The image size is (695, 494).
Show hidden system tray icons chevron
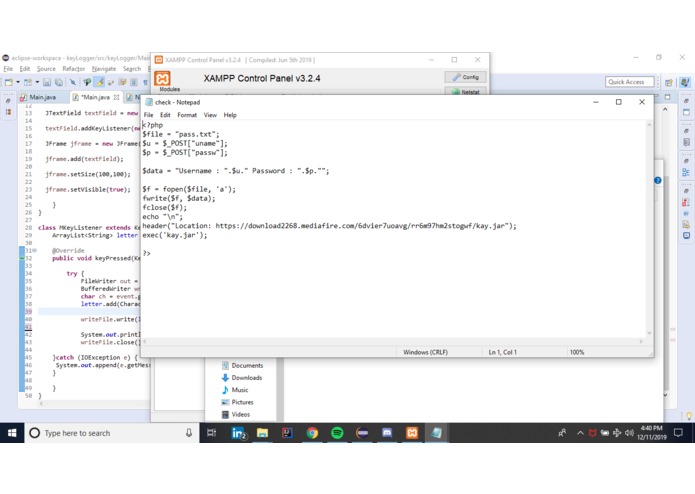pyautogui.click(x=580, y=433)
